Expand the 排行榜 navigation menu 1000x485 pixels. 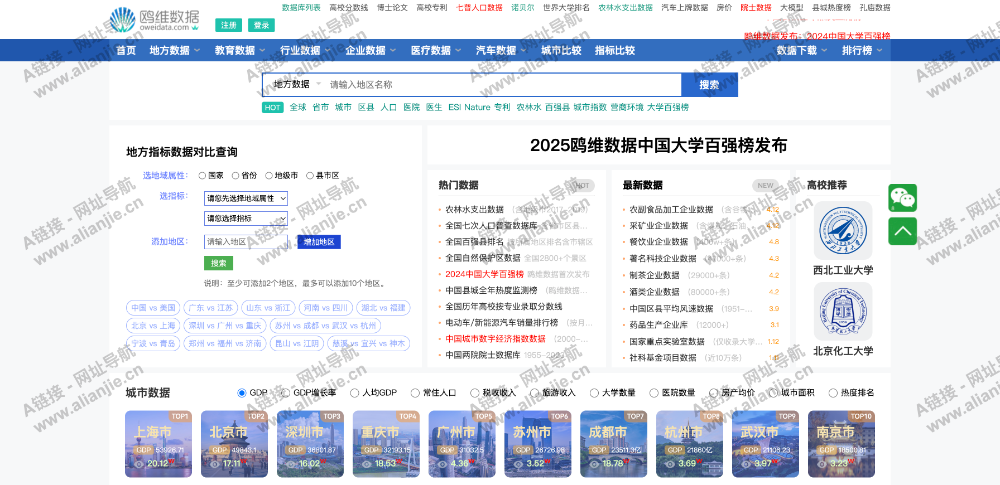(x=862, y=50)
